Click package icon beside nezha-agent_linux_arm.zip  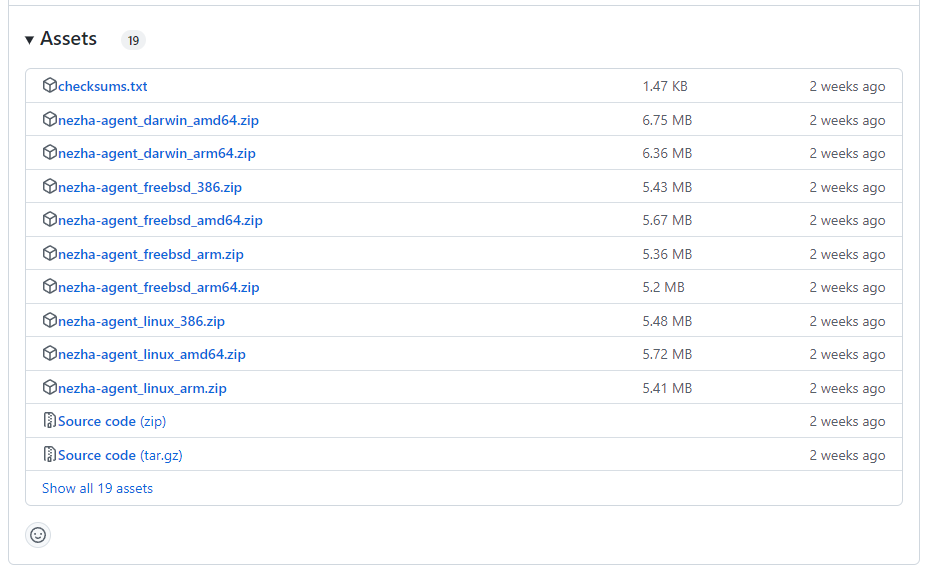tap(50, 388)
